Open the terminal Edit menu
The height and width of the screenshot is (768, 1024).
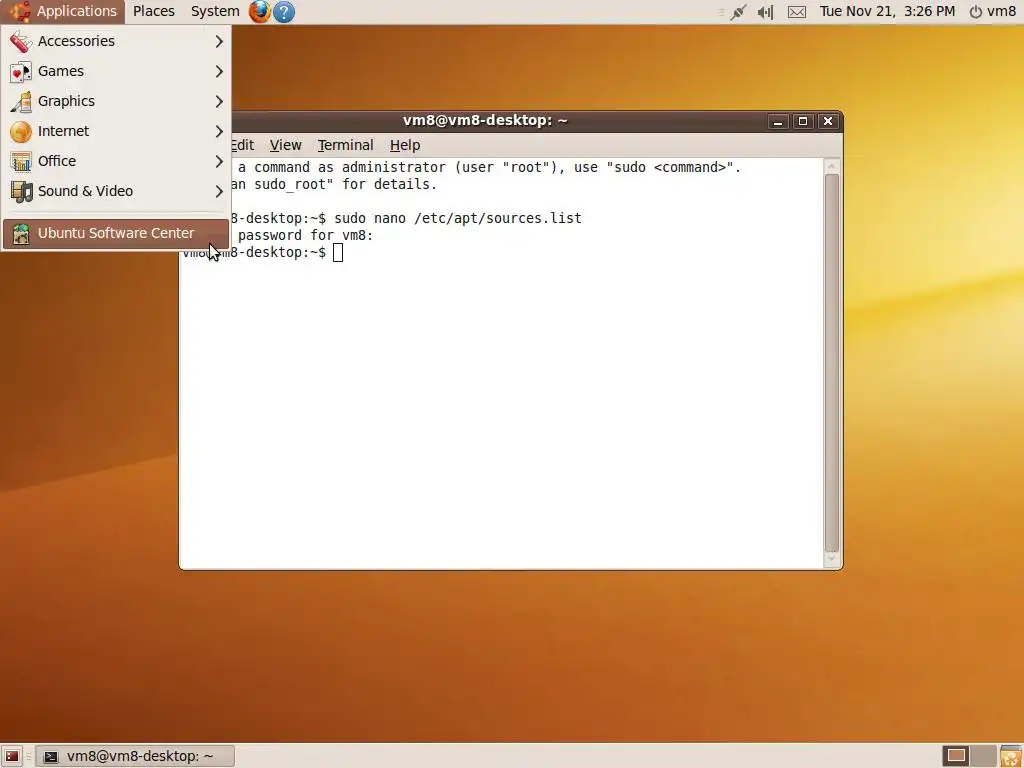point(242,145)
